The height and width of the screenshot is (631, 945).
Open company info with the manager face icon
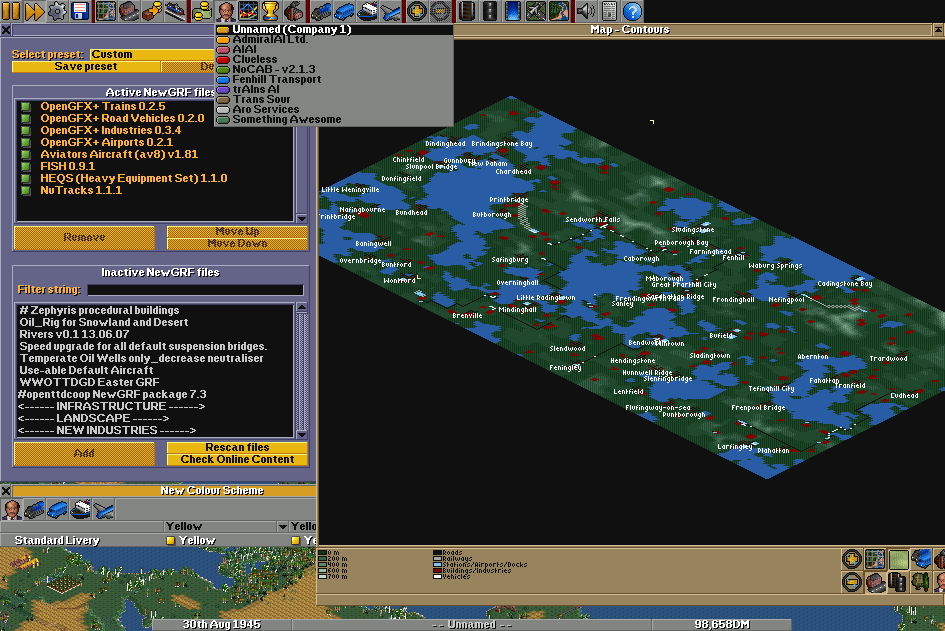coord(225,11)
